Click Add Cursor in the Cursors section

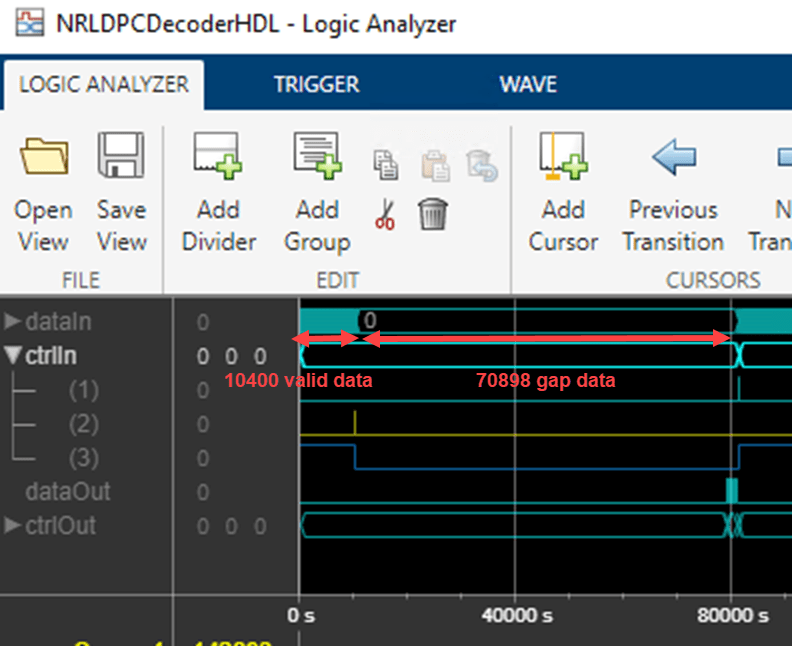[563, 194]
